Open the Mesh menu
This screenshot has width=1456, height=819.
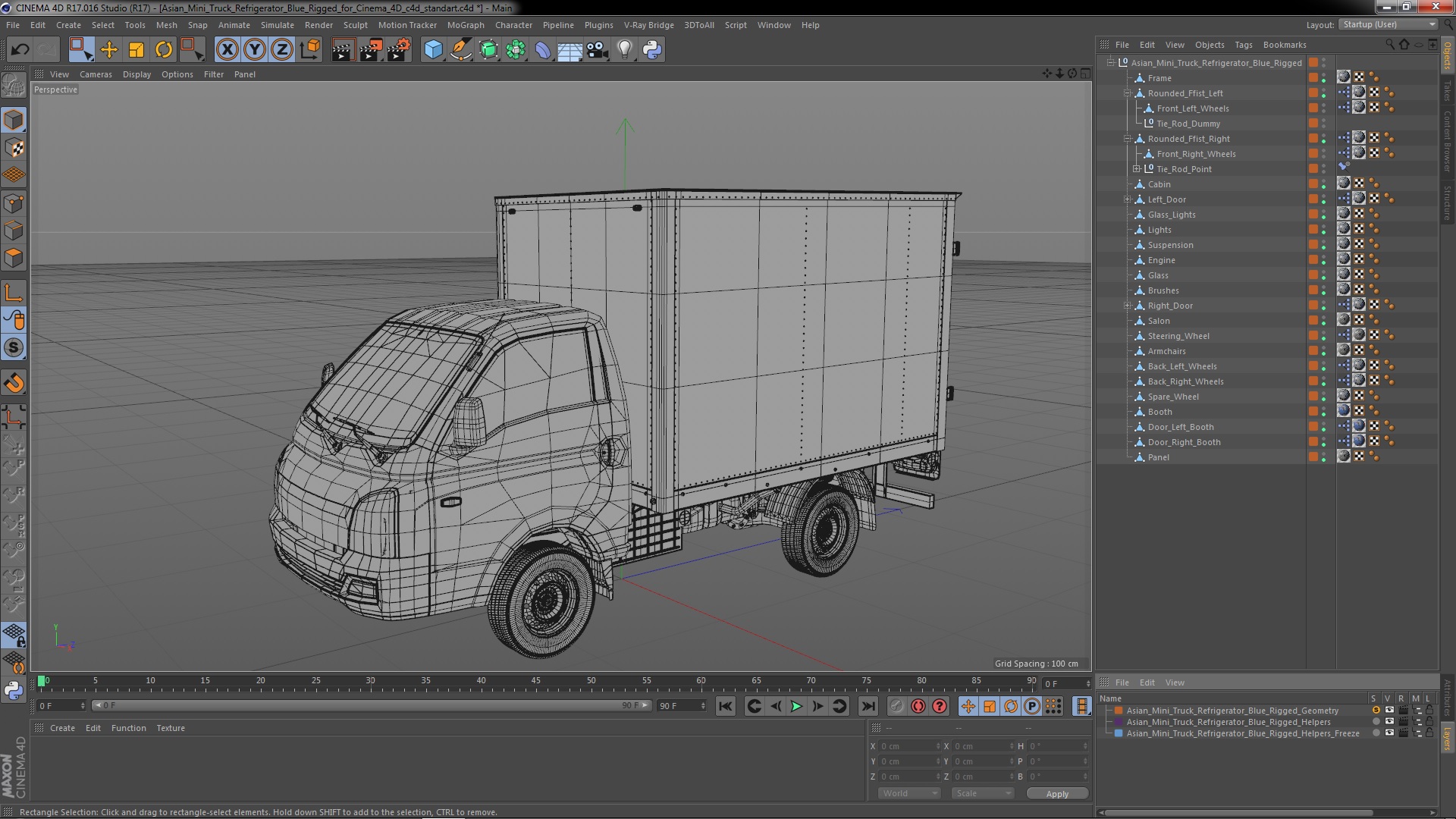[166, 25]
